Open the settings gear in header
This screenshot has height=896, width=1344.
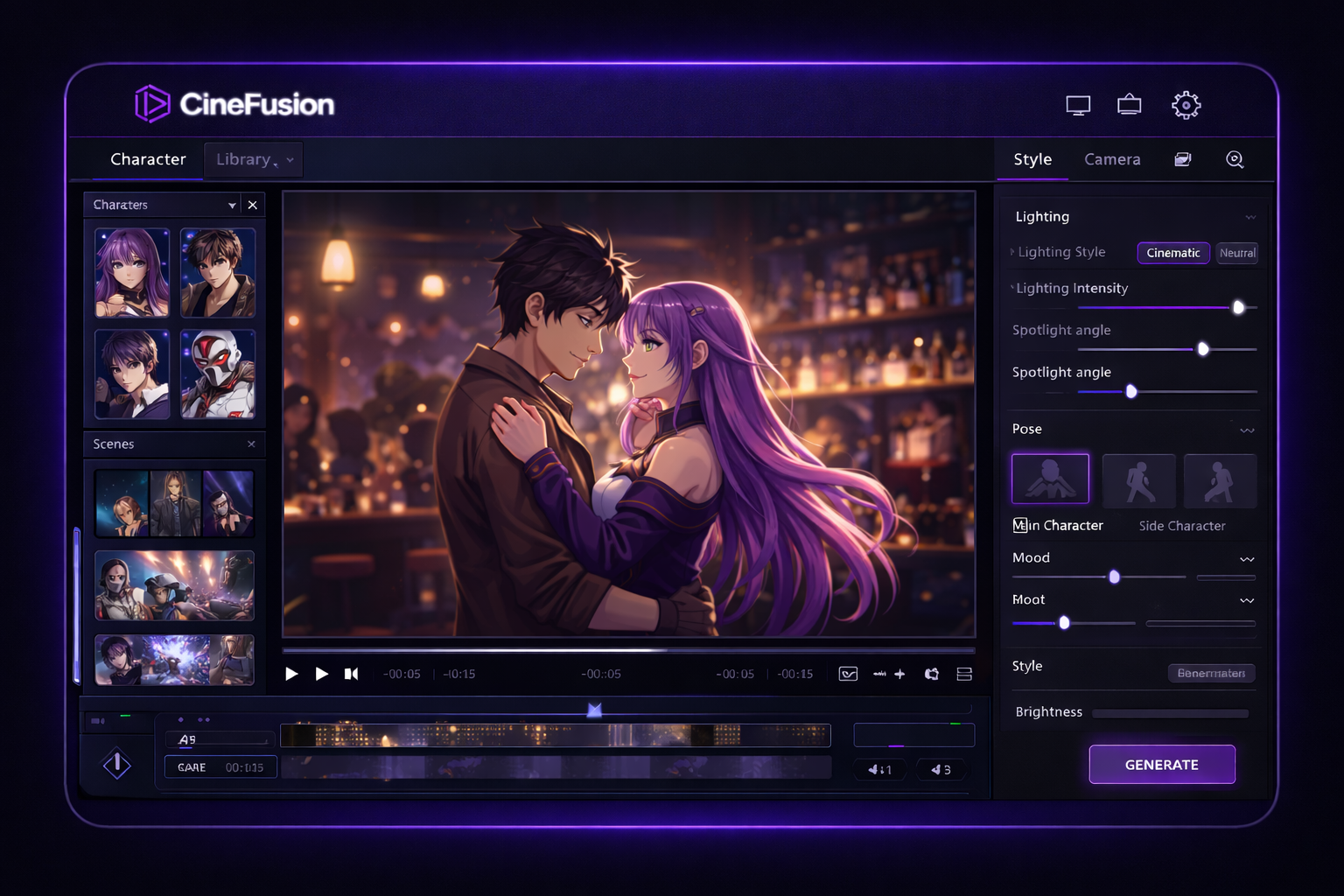pyautogui.click(x=1186, y=105)
